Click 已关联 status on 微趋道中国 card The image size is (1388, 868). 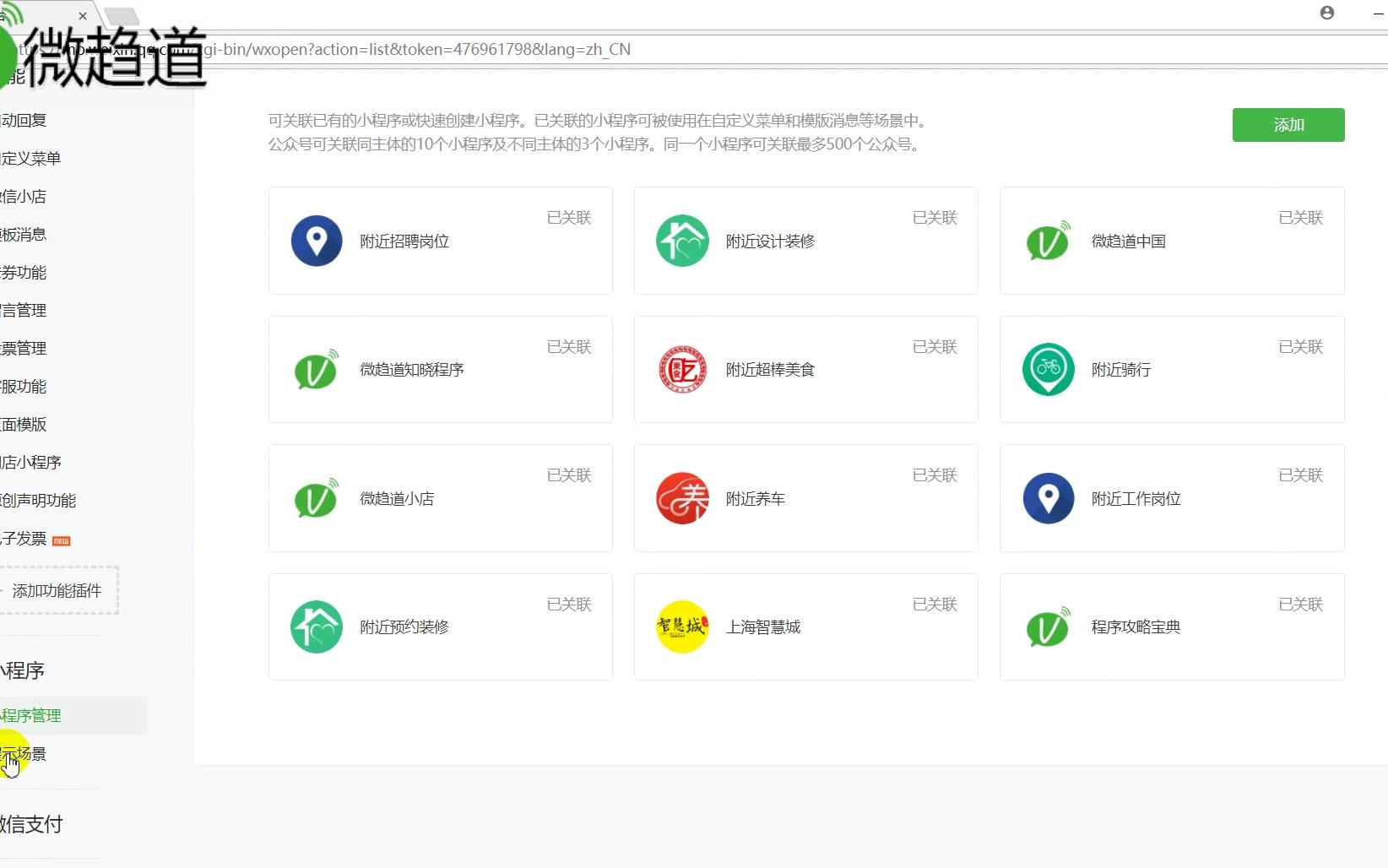tap(1300, 217)
